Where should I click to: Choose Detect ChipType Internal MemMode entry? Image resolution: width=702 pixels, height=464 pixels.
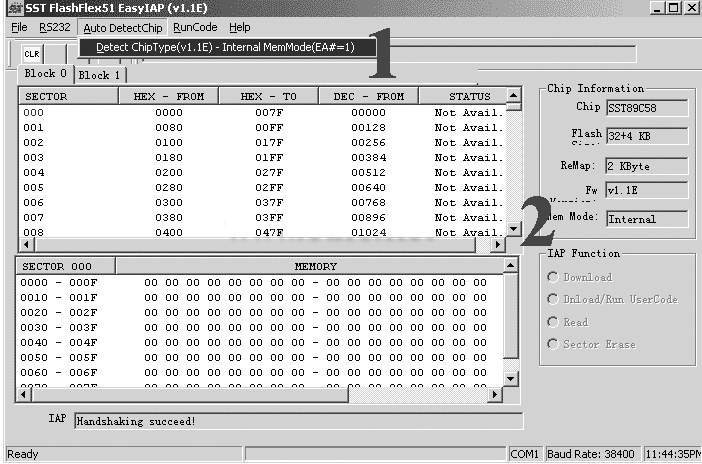coord(228,47)
